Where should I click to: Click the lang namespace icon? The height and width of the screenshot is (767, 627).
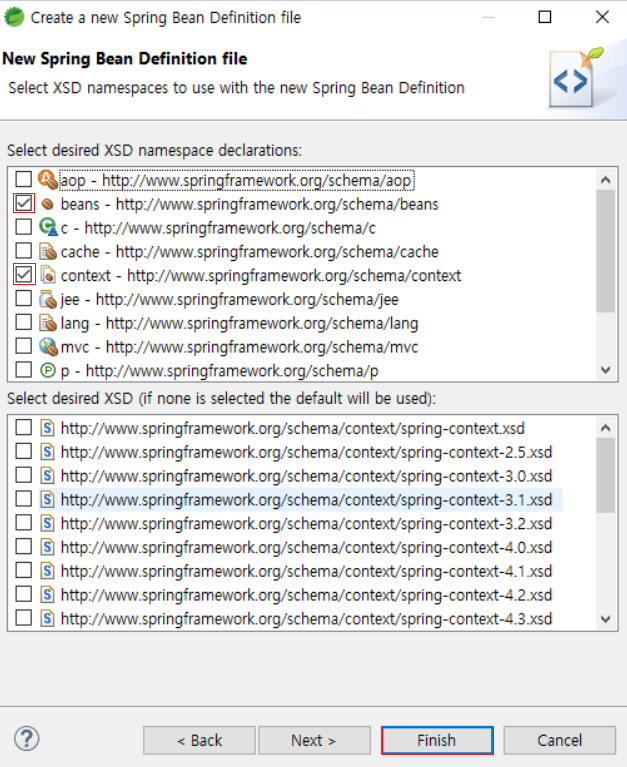click(48, 323)
